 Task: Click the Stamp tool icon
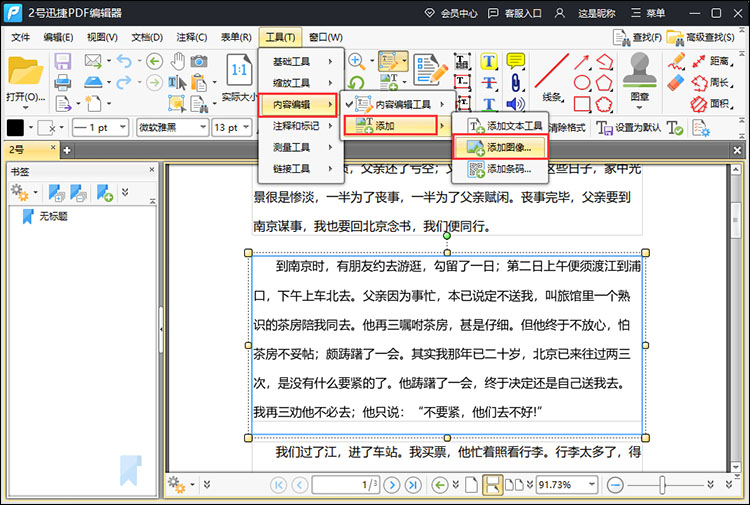pyautogui.click(x=640, y=70)
